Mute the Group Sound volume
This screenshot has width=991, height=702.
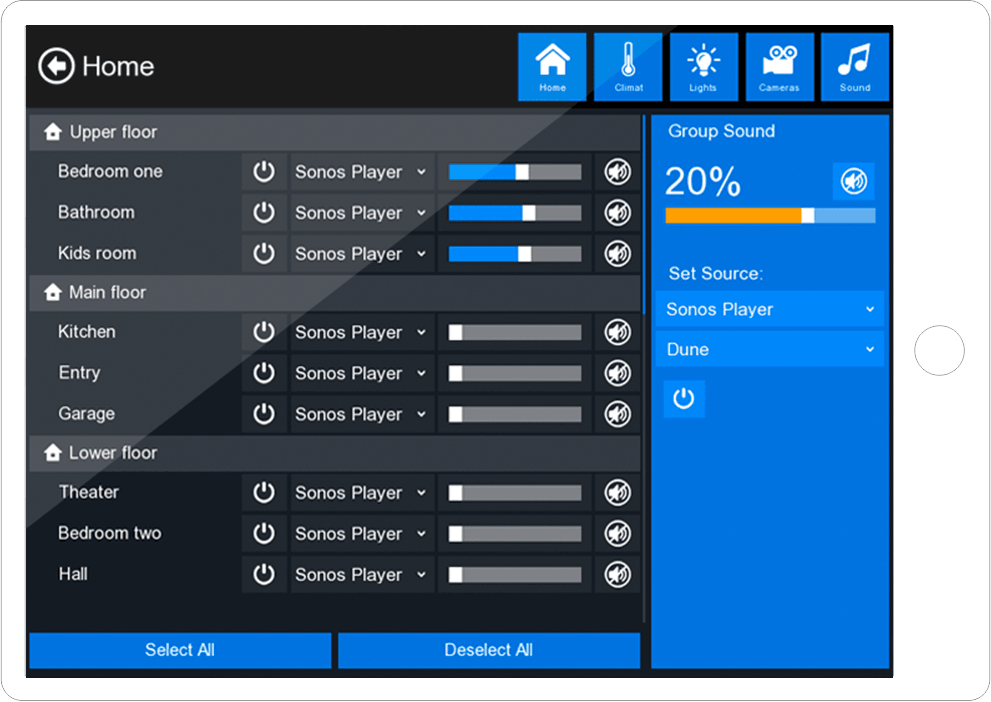click(853, 181)
